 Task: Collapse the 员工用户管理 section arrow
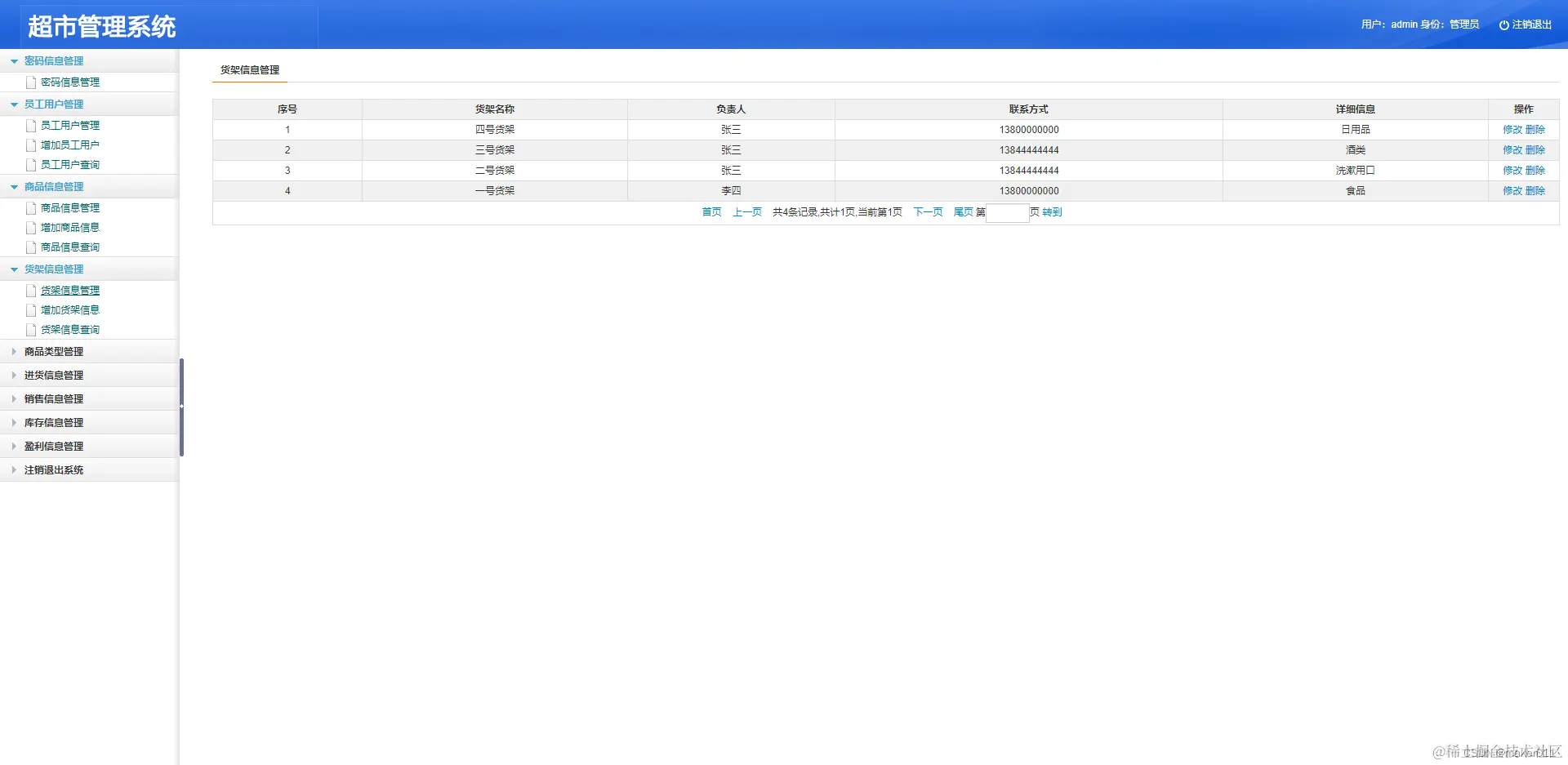[14, 105]
